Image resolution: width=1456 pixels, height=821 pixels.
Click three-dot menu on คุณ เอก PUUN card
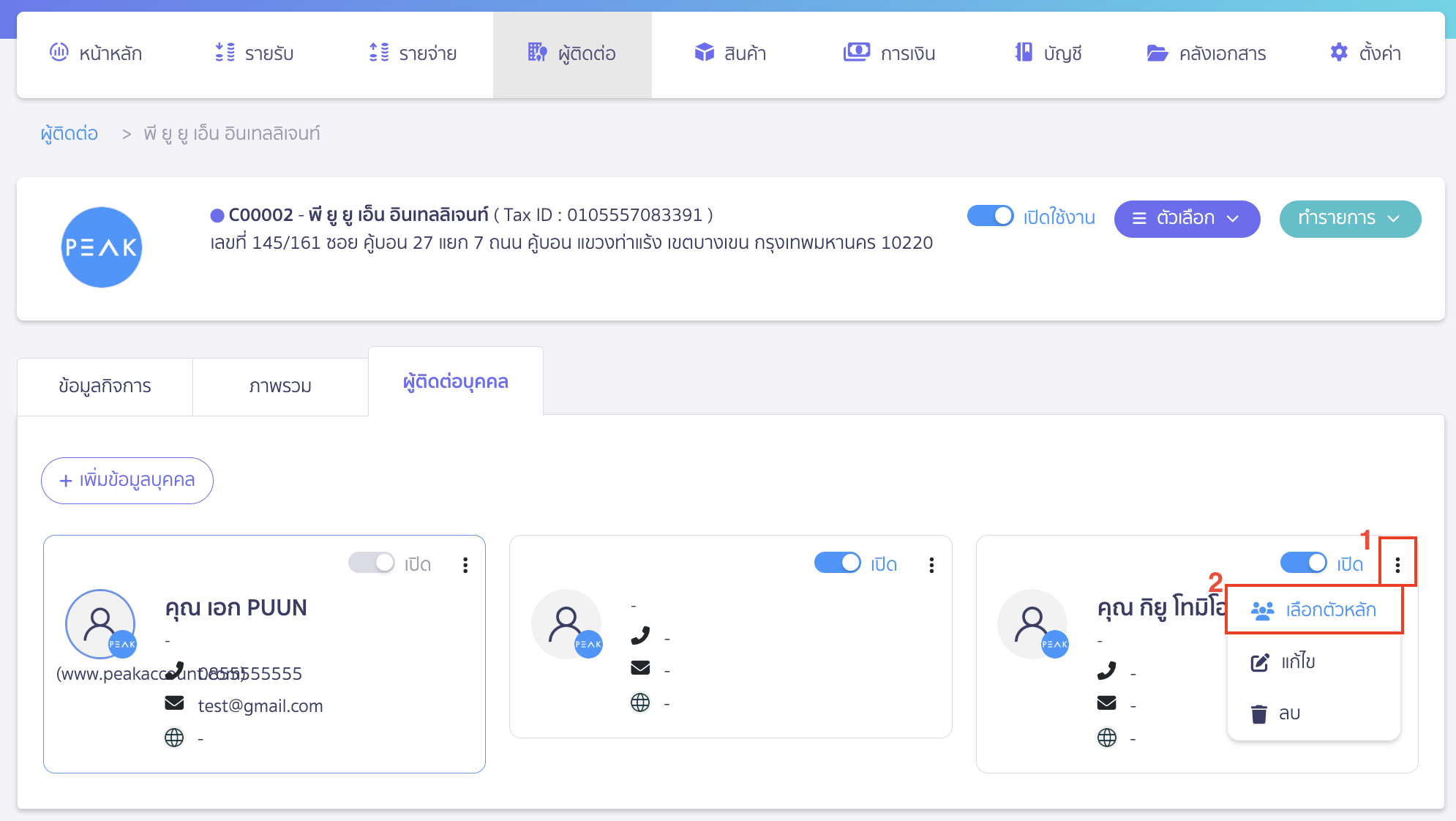tap(465, 565)
